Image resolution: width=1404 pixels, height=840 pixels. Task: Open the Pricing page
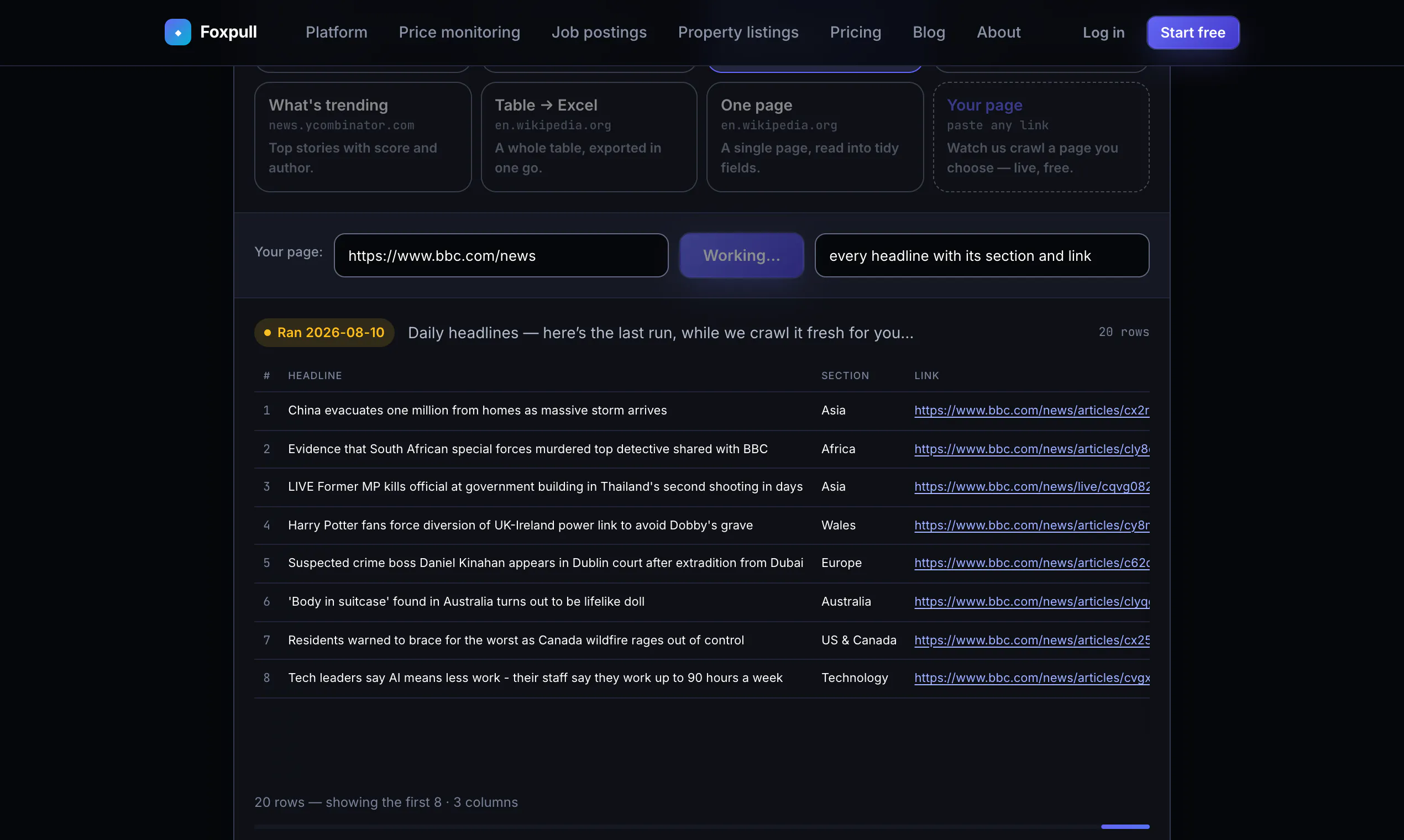(856, 32)
